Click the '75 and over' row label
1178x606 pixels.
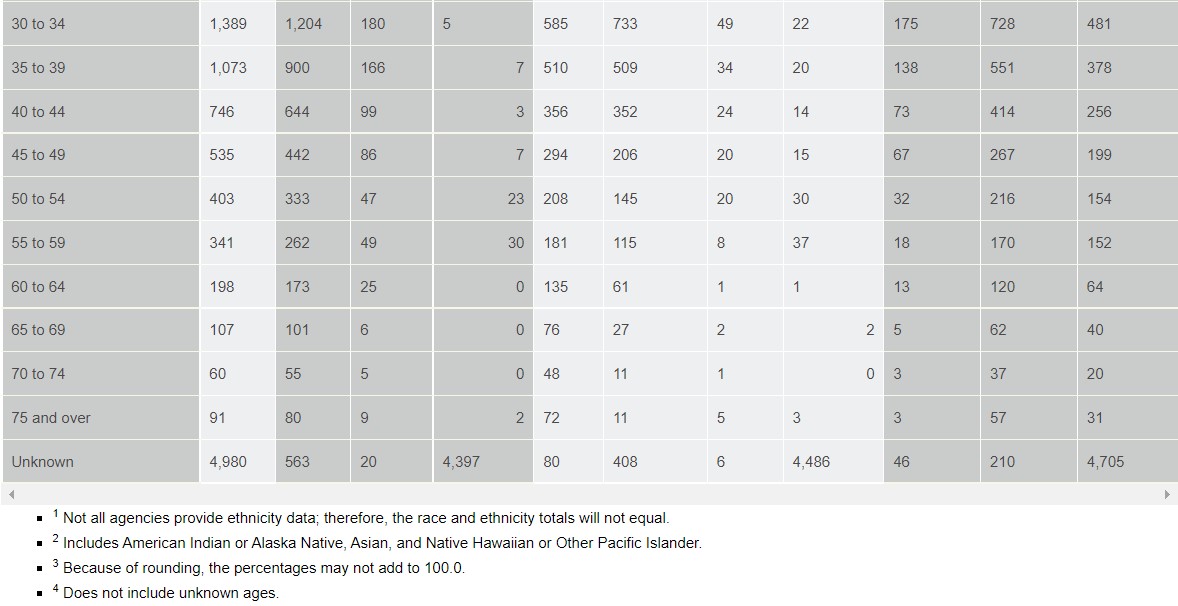(x=101, y=418)
